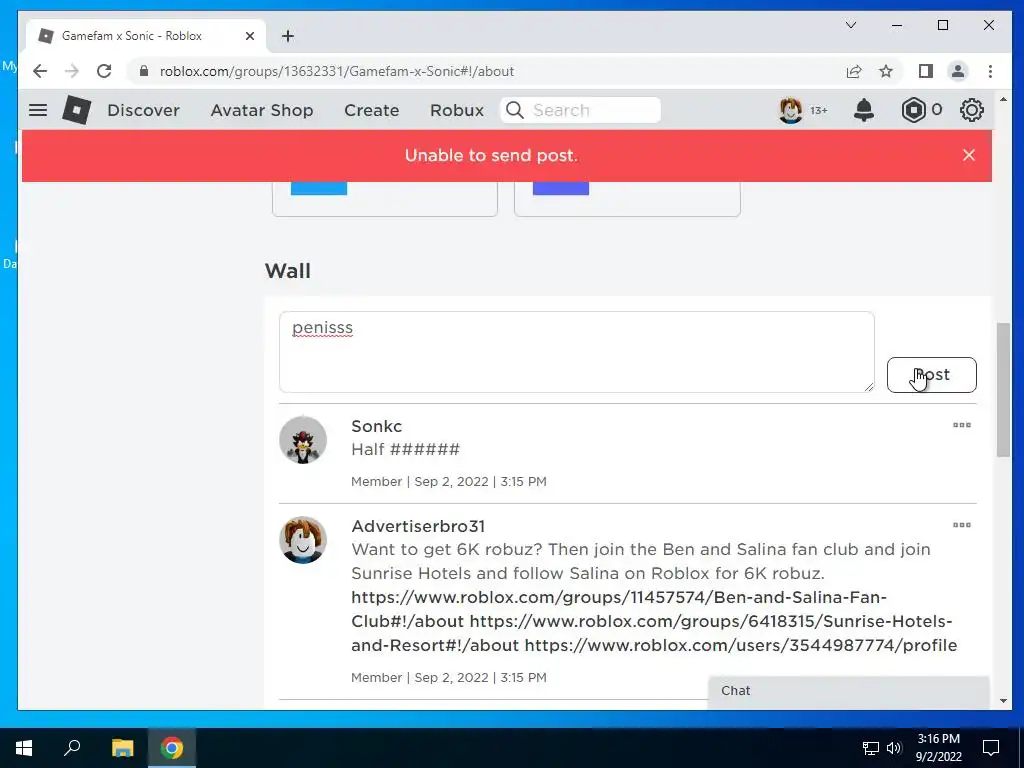
Task: View site information lock icon
Action: [x=144, y=71]
